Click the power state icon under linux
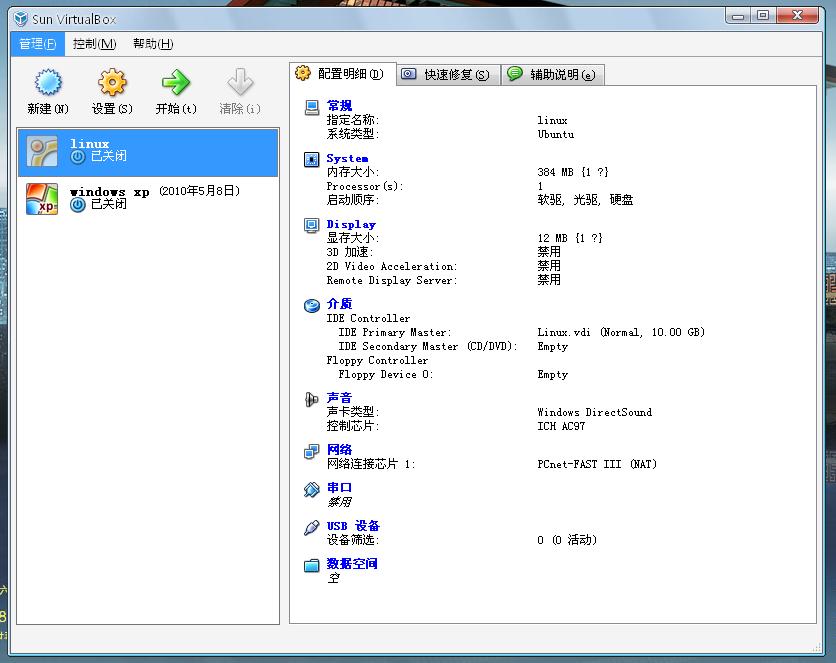Screen dimensions: 836x663 78,157
